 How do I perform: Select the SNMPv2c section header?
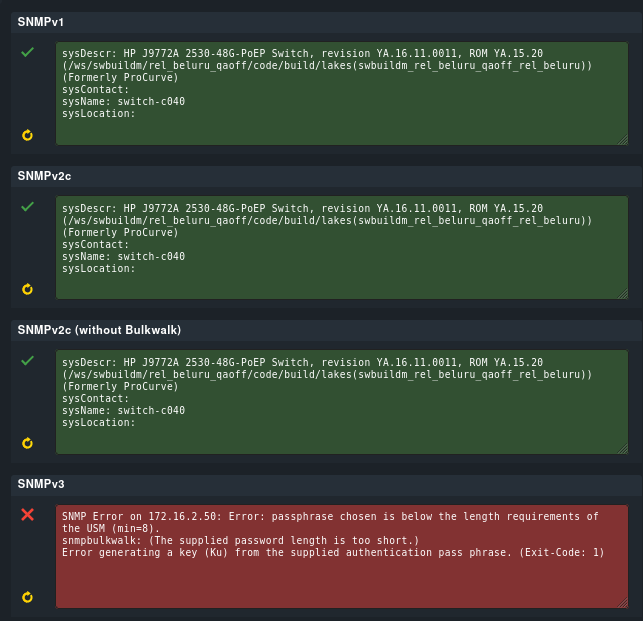pos(45,176)
